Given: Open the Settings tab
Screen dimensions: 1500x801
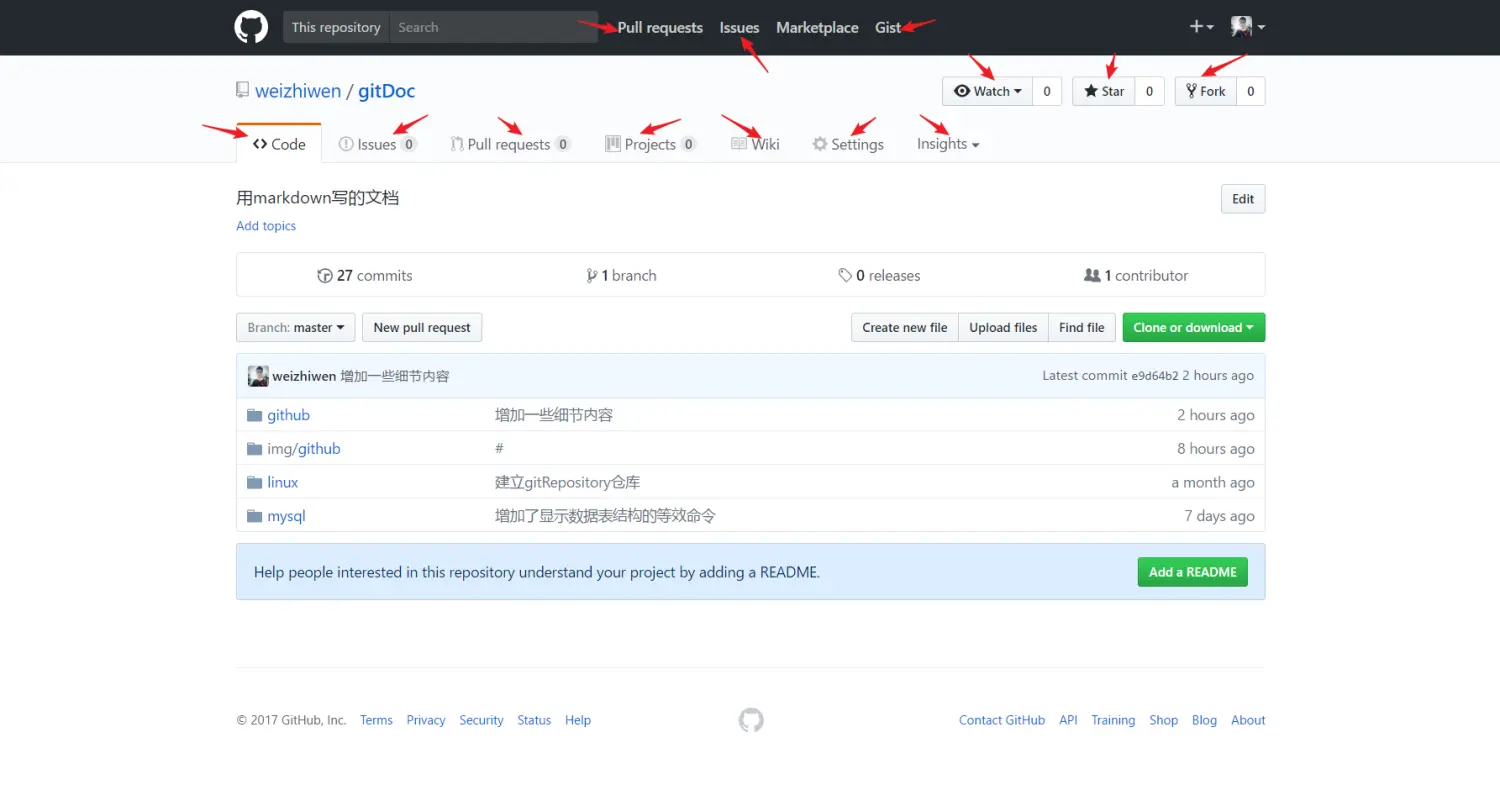Looking at the screenshot, I should point(848,144).
